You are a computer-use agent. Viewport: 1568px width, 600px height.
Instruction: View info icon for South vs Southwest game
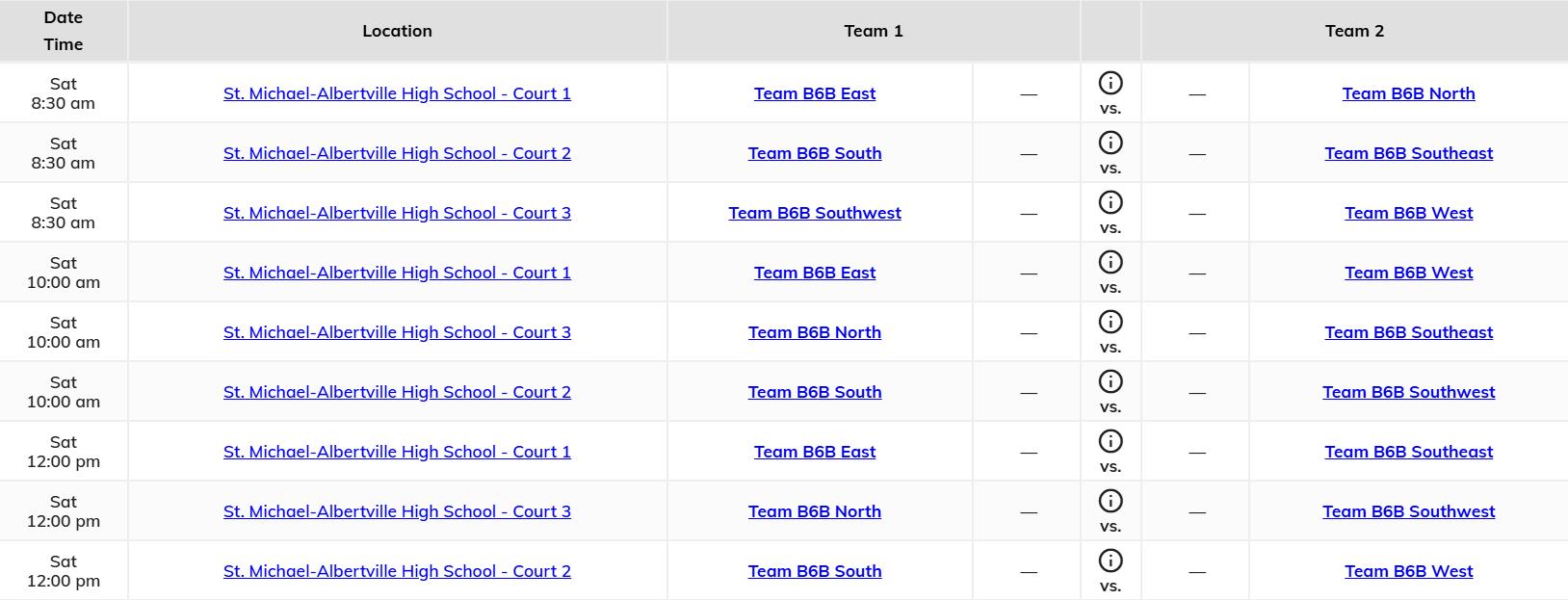tap(1111, 381)
